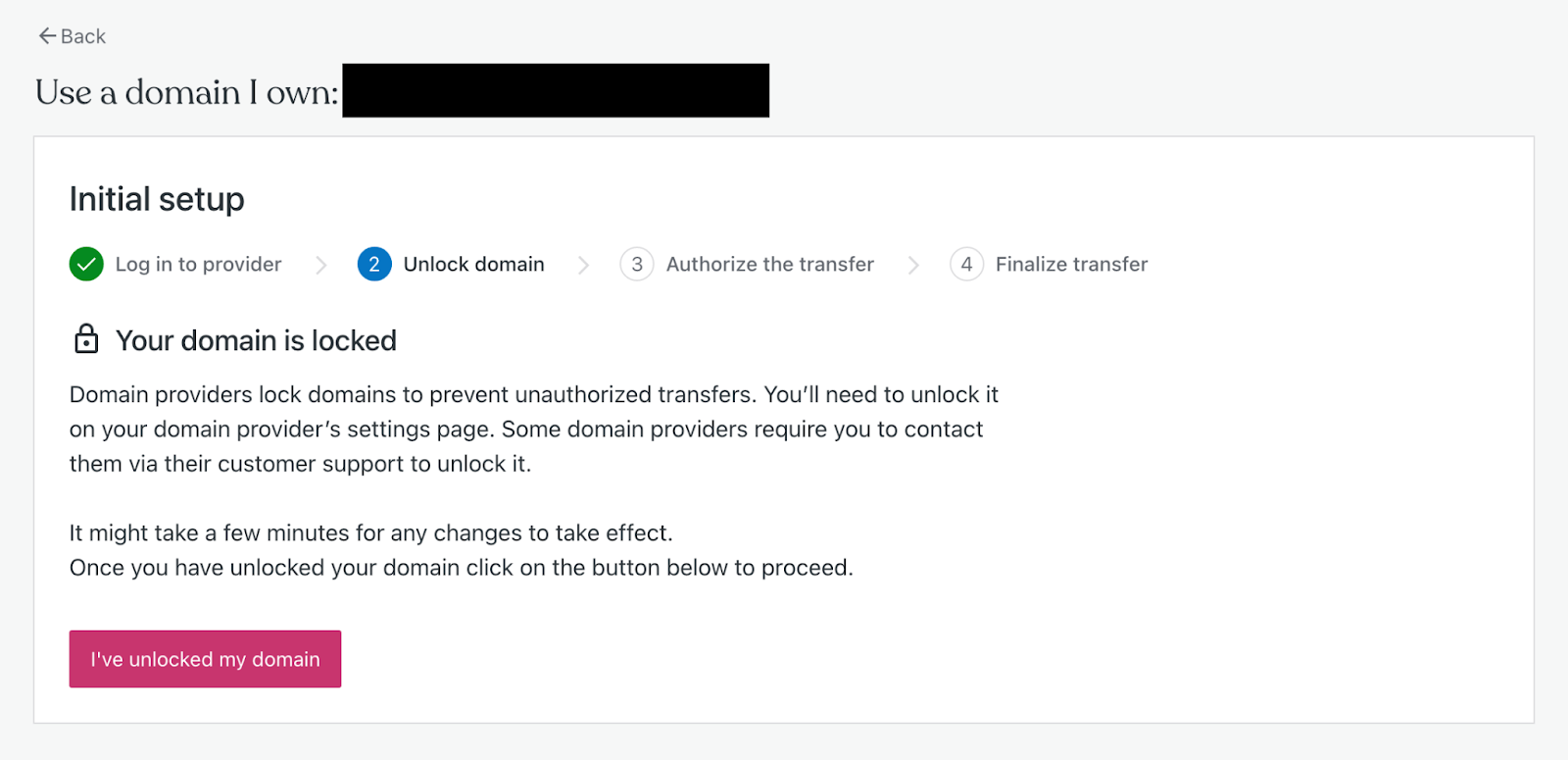Click the chevron after "Authorize the transfer"
1568x760 pixels.
[x=913, y=265]
